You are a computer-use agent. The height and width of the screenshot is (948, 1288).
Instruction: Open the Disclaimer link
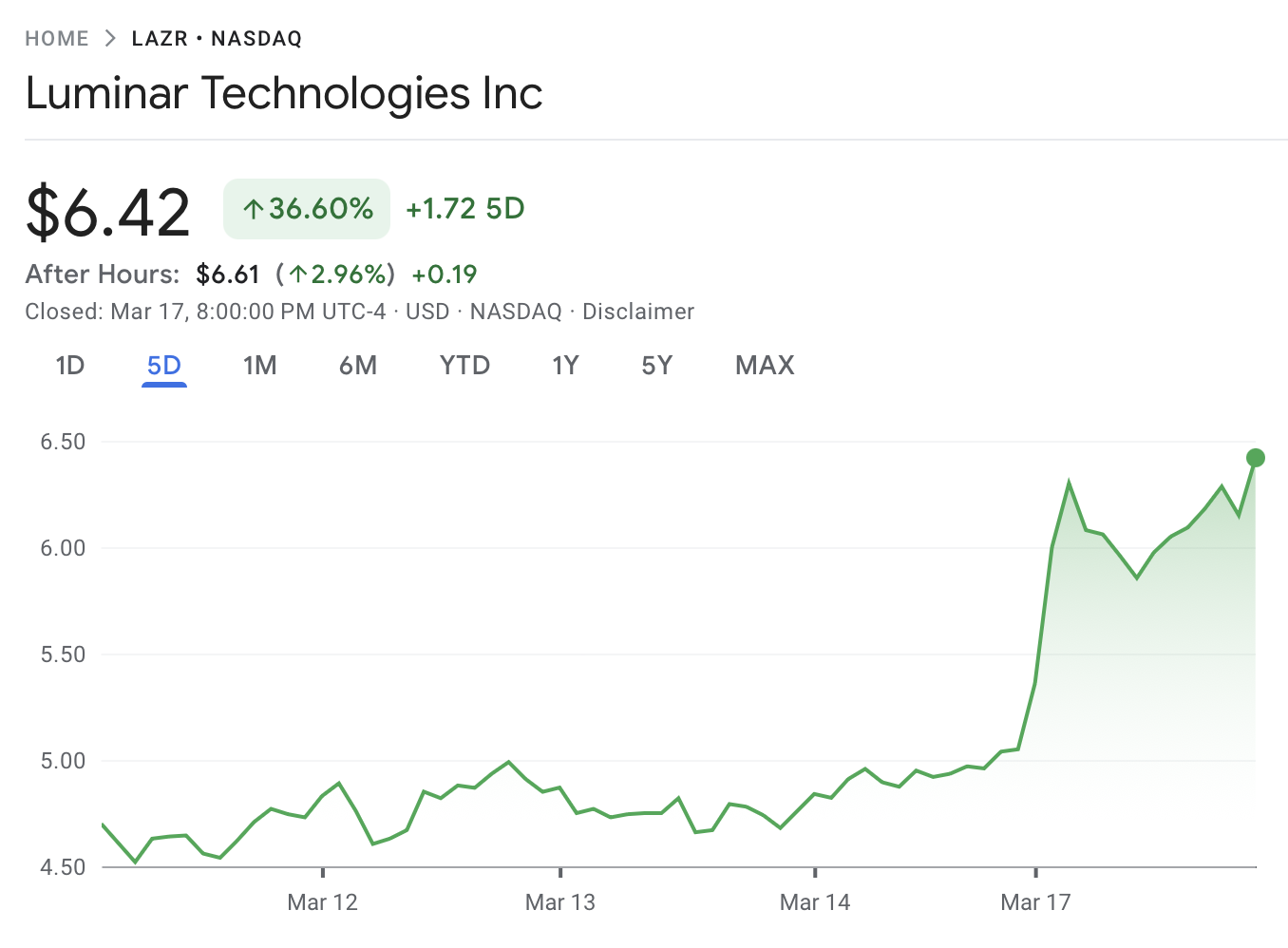[x=638, y=312]
